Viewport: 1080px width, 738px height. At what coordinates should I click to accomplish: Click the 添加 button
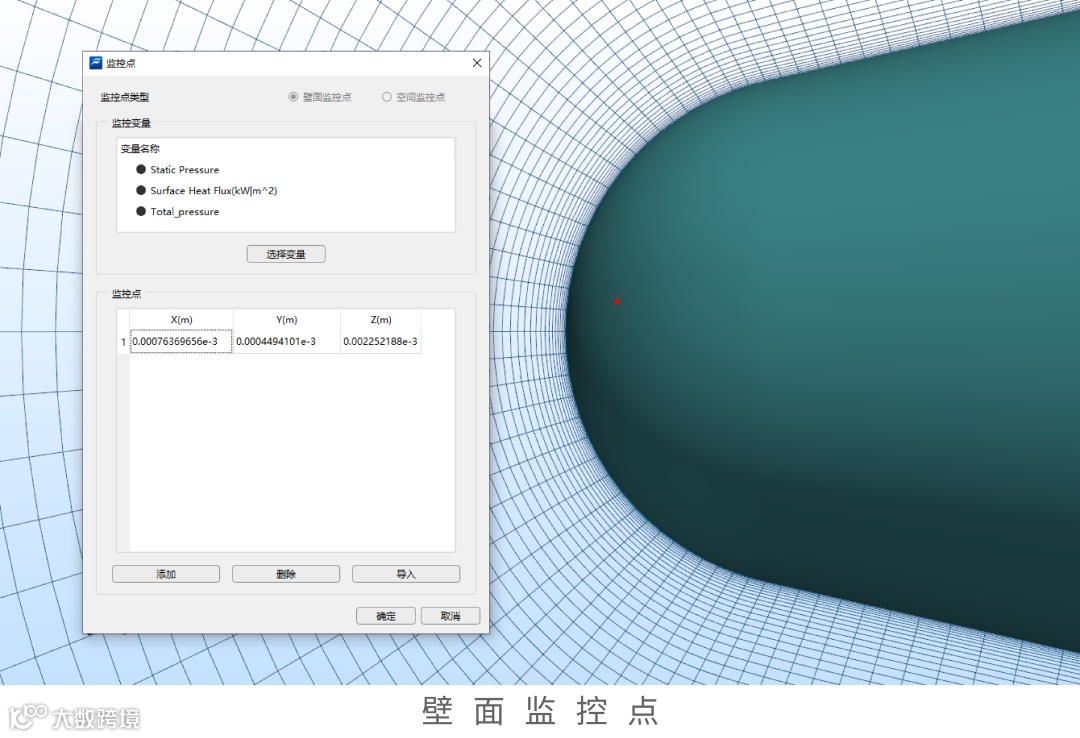[166, 574]
